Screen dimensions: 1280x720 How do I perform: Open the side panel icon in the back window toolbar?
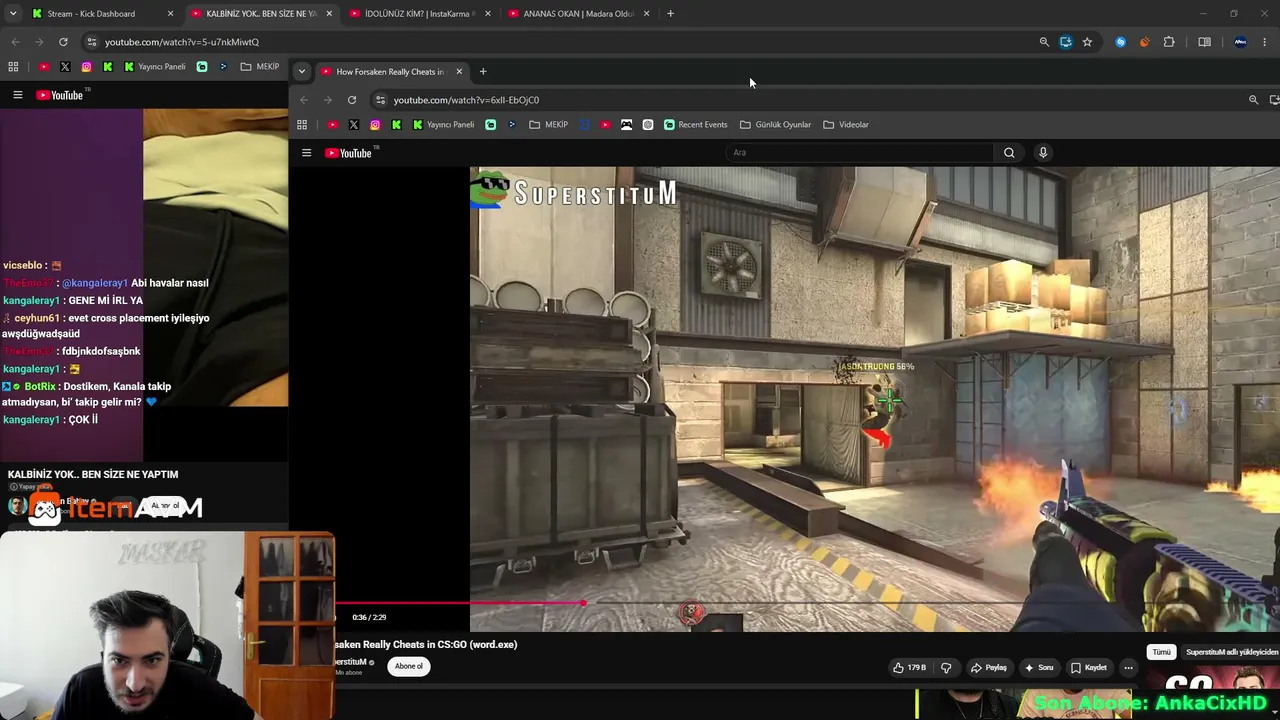click(1204, 42)
